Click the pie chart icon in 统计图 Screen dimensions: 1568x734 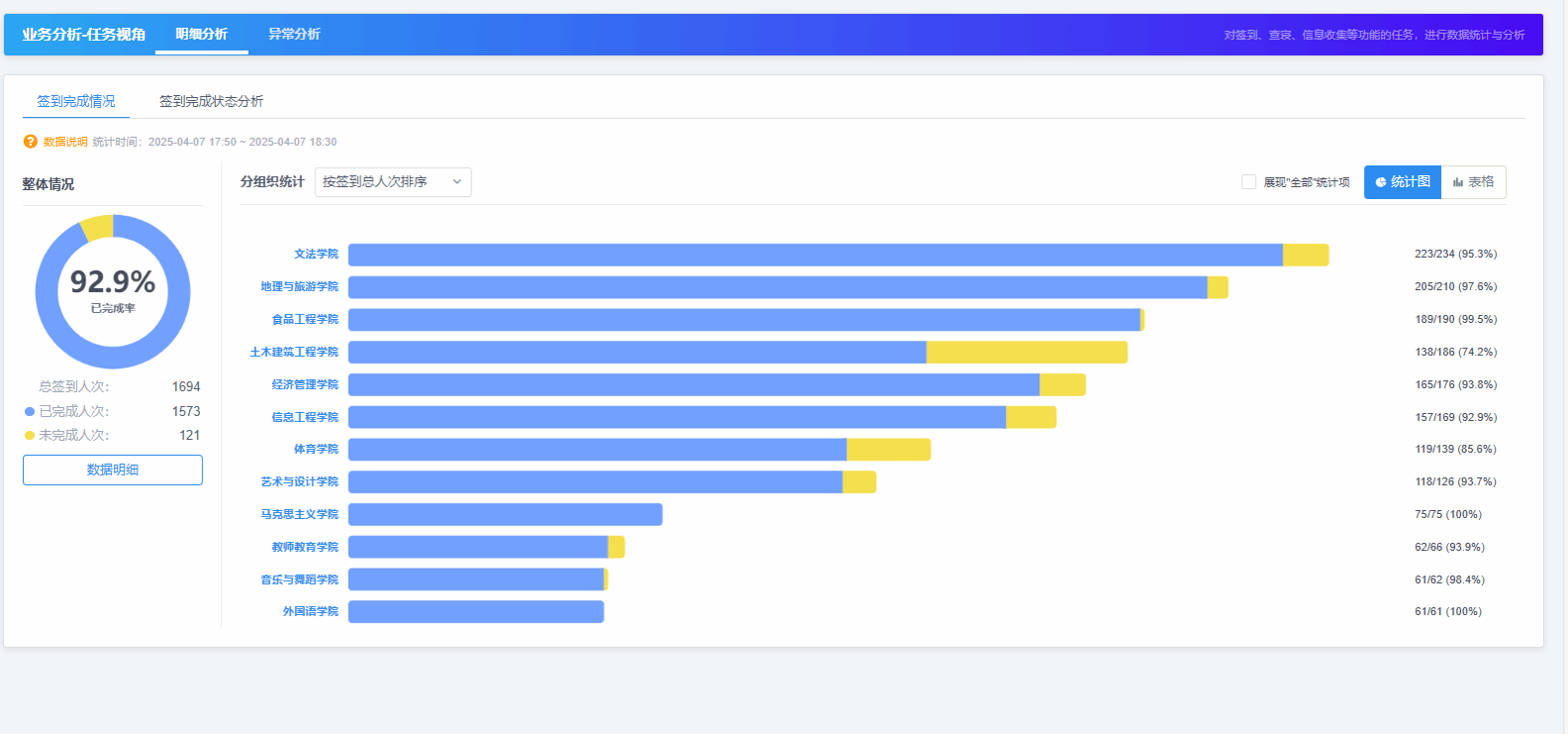1381,182
